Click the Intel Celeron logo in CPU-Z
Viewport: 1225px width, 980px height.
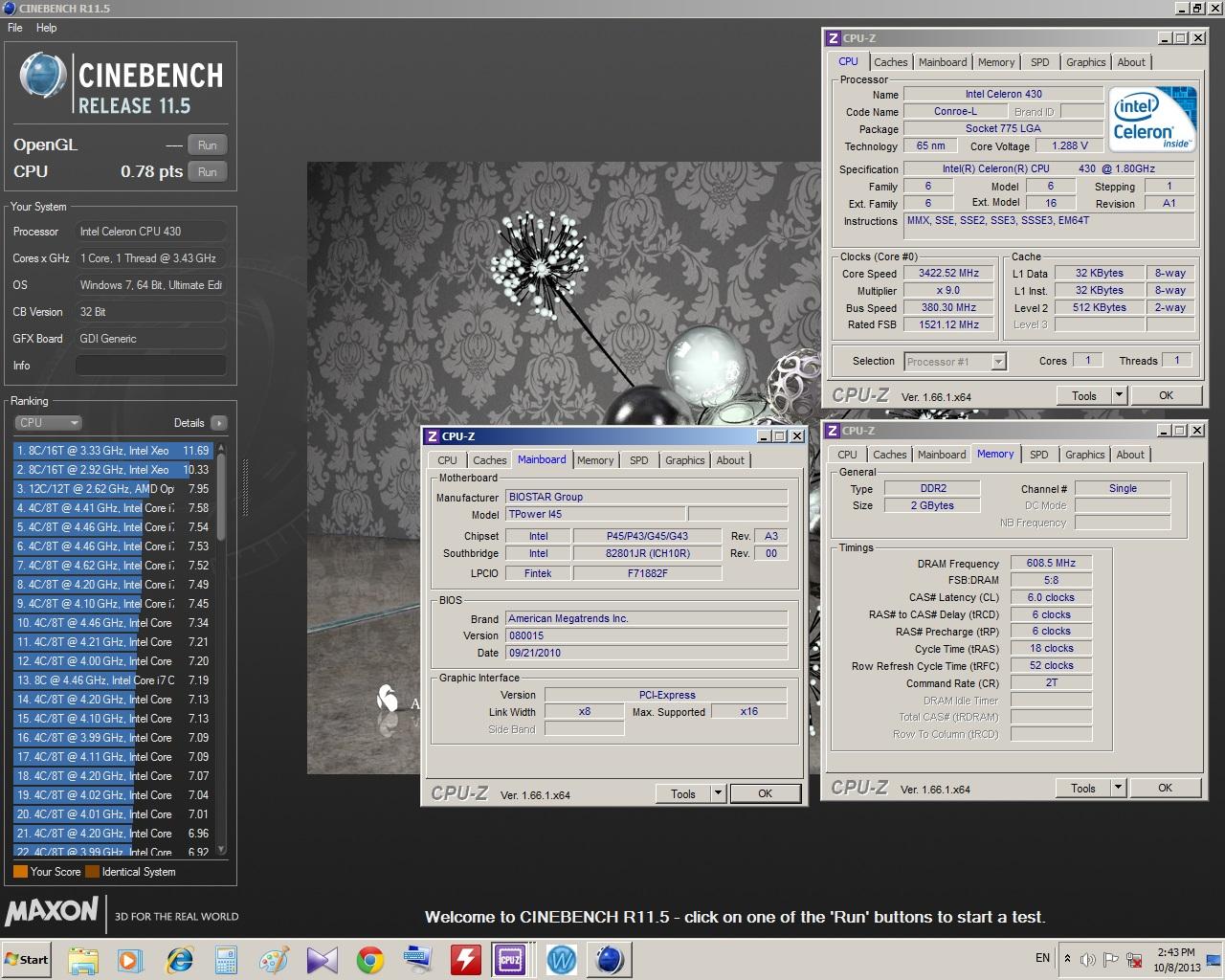tap(1153, 118)
